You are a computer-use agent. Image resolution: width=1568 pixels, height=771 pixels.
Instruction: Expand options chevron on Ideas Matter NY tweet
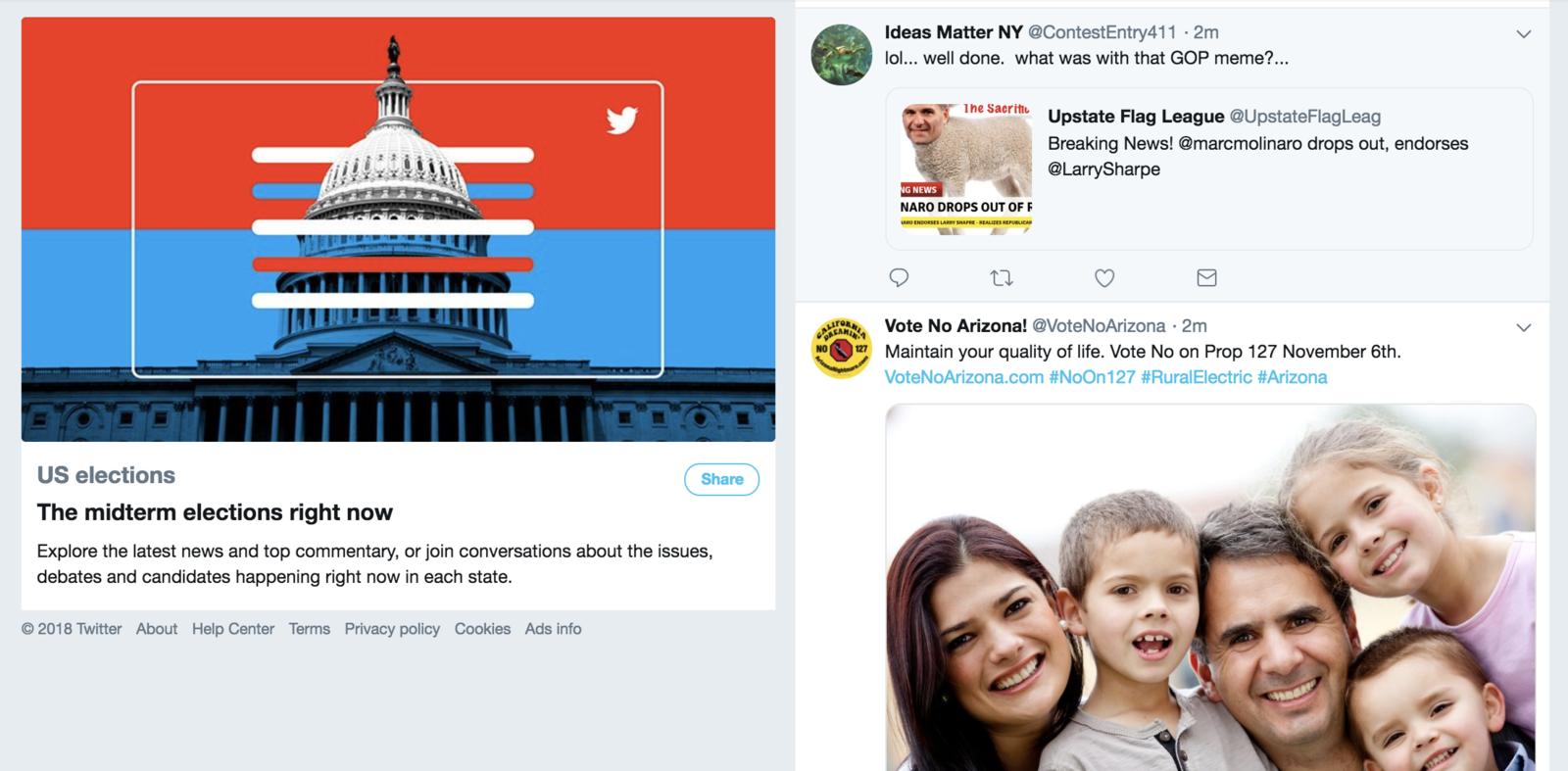[1524, 34]
